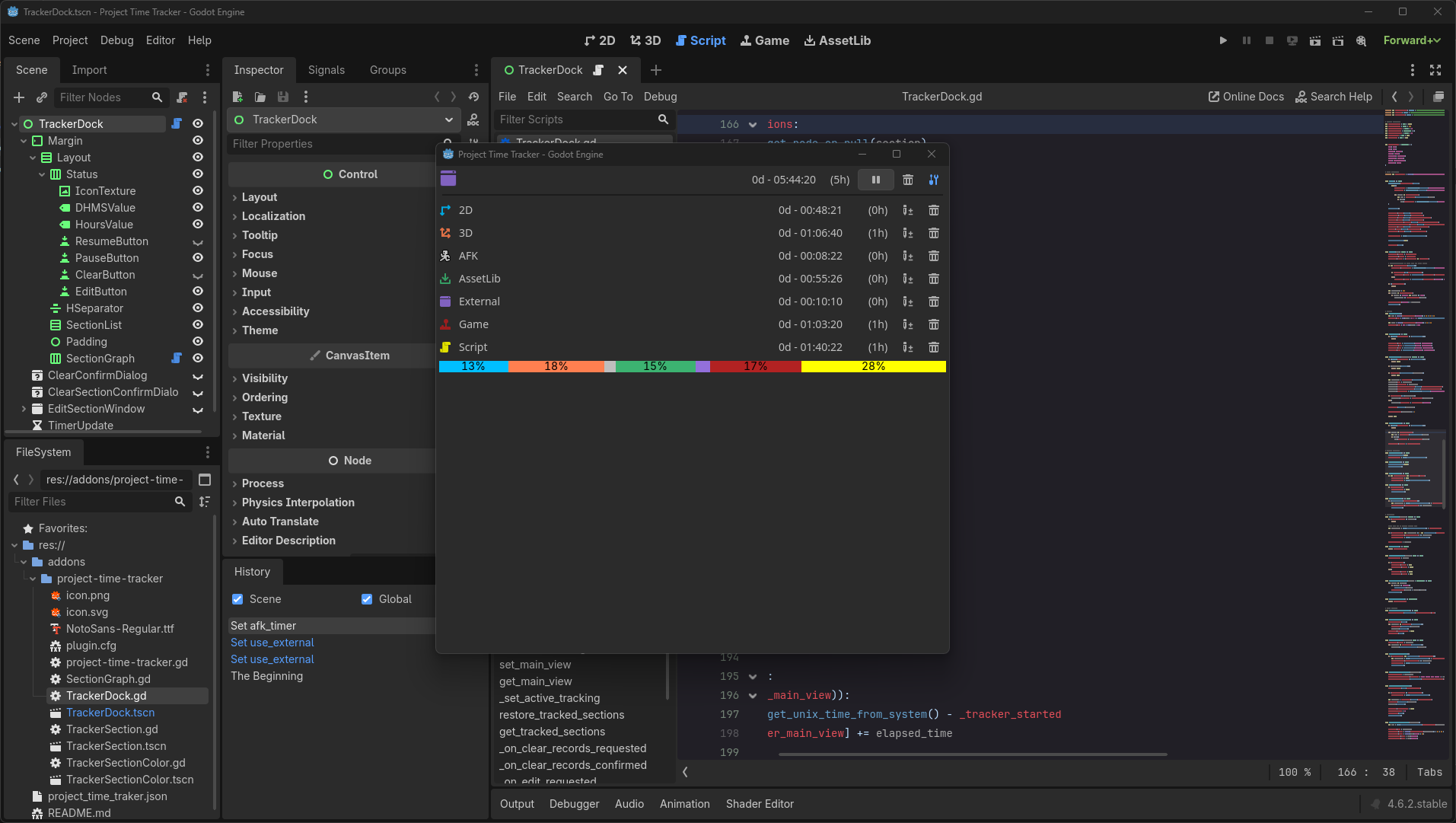The height and width of the screenshot is (823, 1456).
Task: Open Online Docs link
Action: pos(1246,97)
